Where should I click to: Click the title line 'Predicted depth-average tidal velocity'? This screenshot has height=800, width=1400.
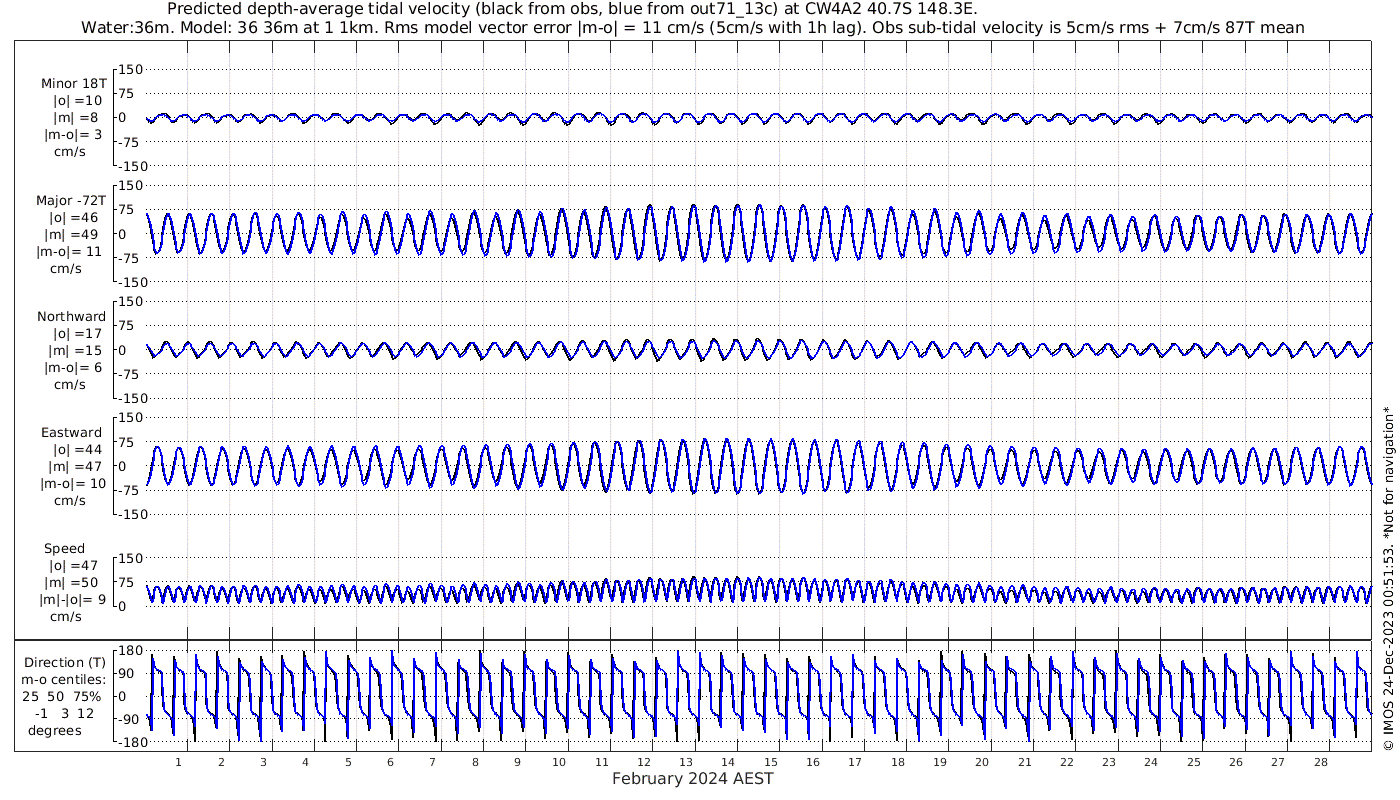(x=574, y=9)
